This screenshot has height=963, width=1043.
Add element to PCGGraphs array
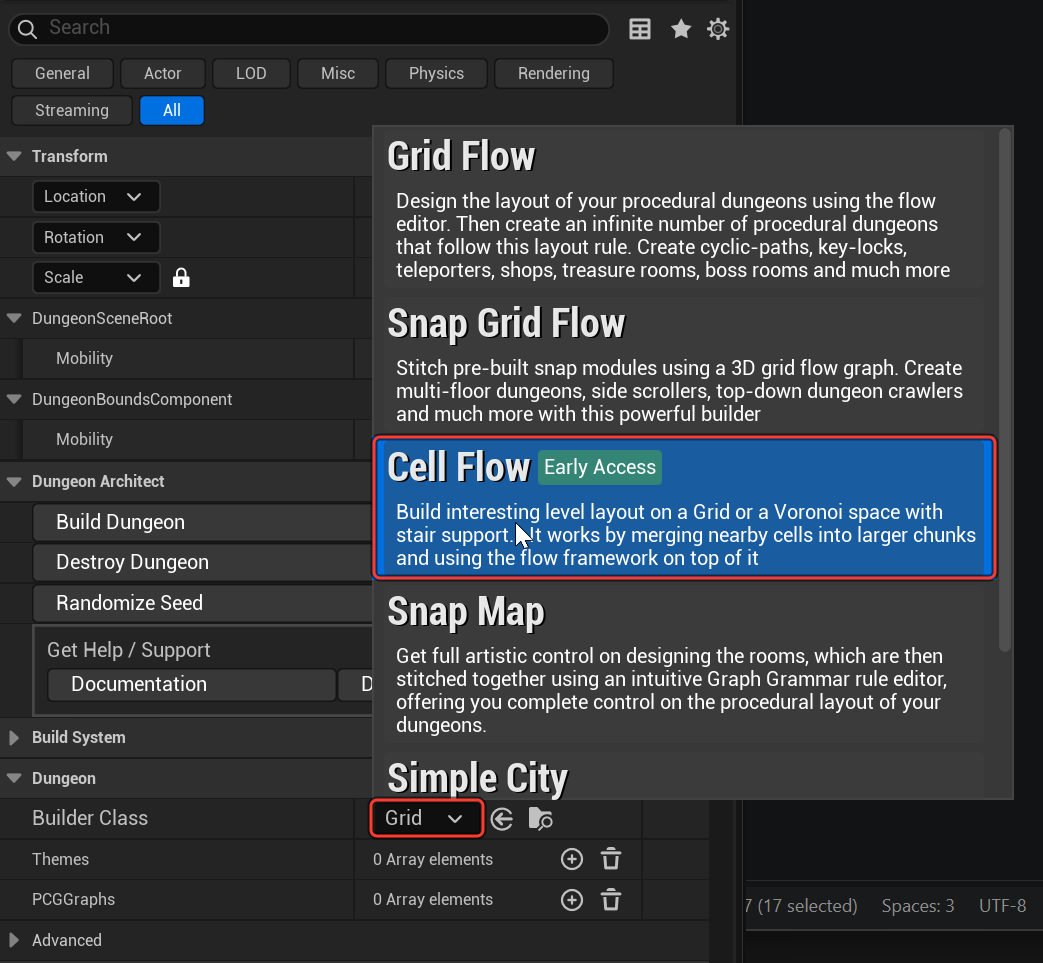coord(571,900)
